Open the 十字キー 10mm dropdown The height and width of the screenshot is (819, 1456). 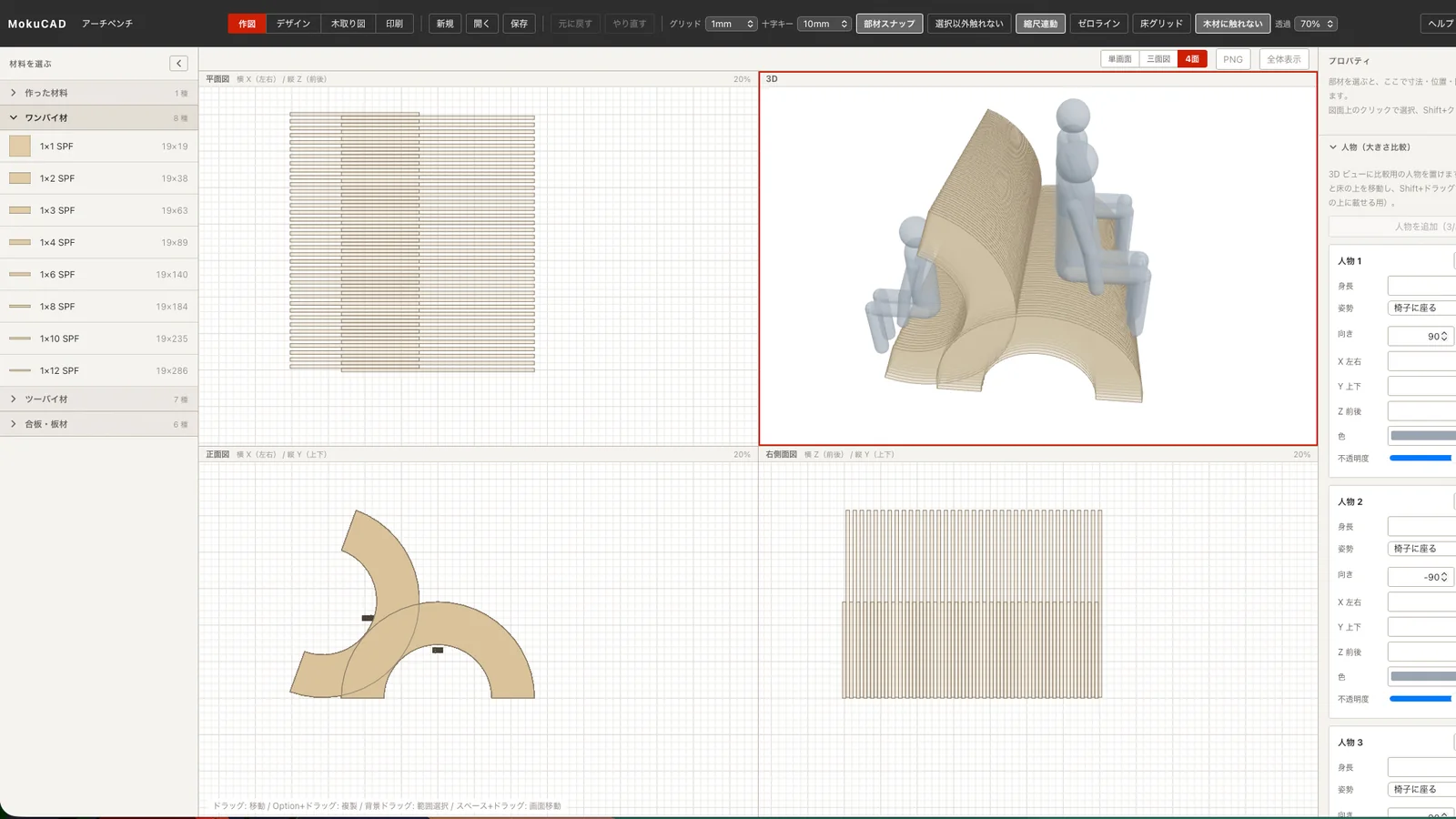824,24
